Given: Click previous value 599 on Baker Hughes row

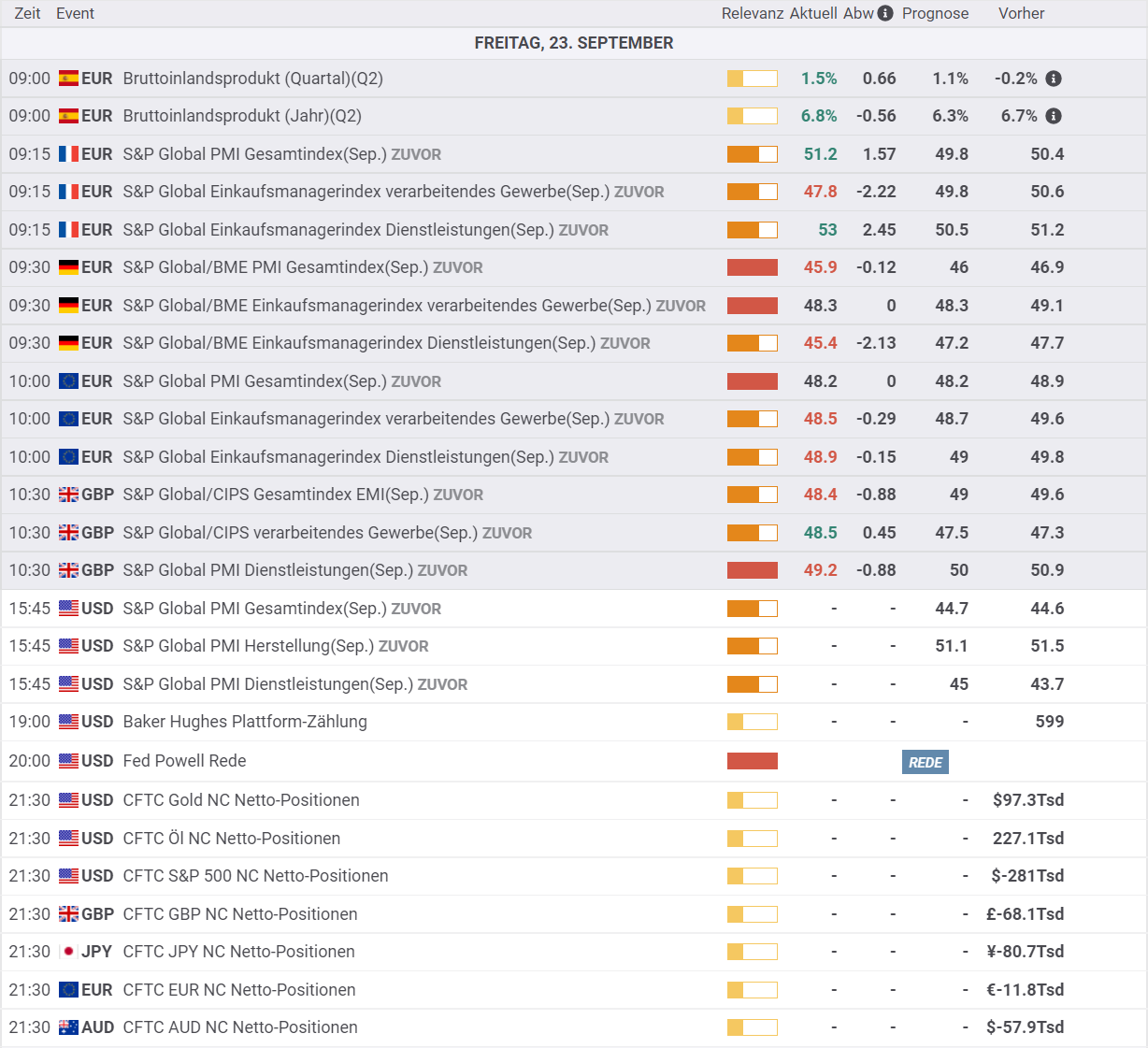Looking at the screenshot, I should (1050, 722).
